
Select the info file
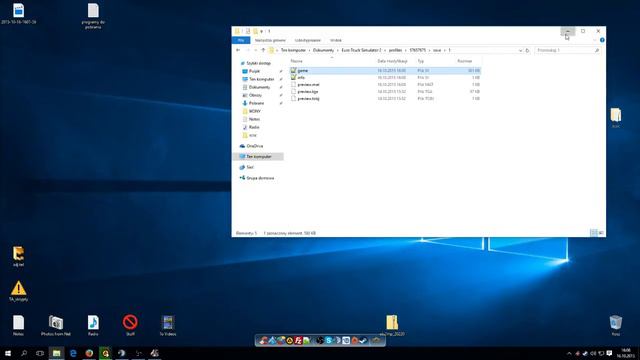click(x=385, y=78)
